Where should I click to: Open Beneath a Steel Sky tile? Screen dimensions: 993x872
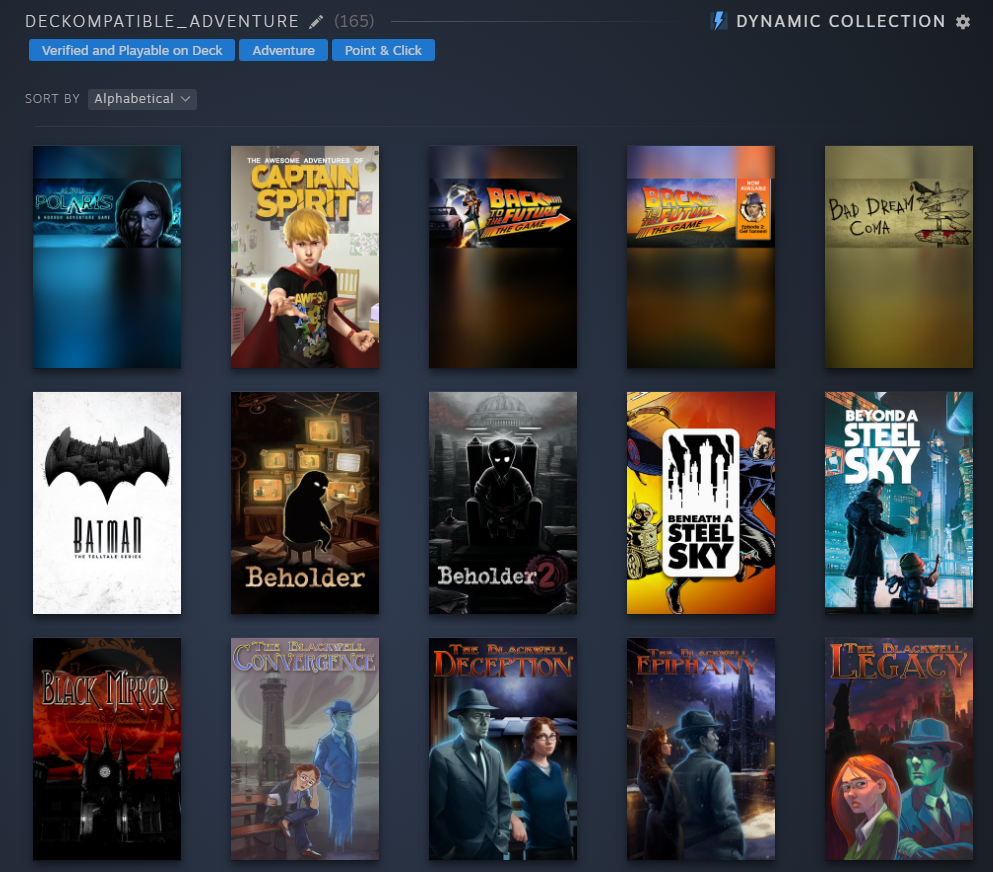(x=700, y=503)
